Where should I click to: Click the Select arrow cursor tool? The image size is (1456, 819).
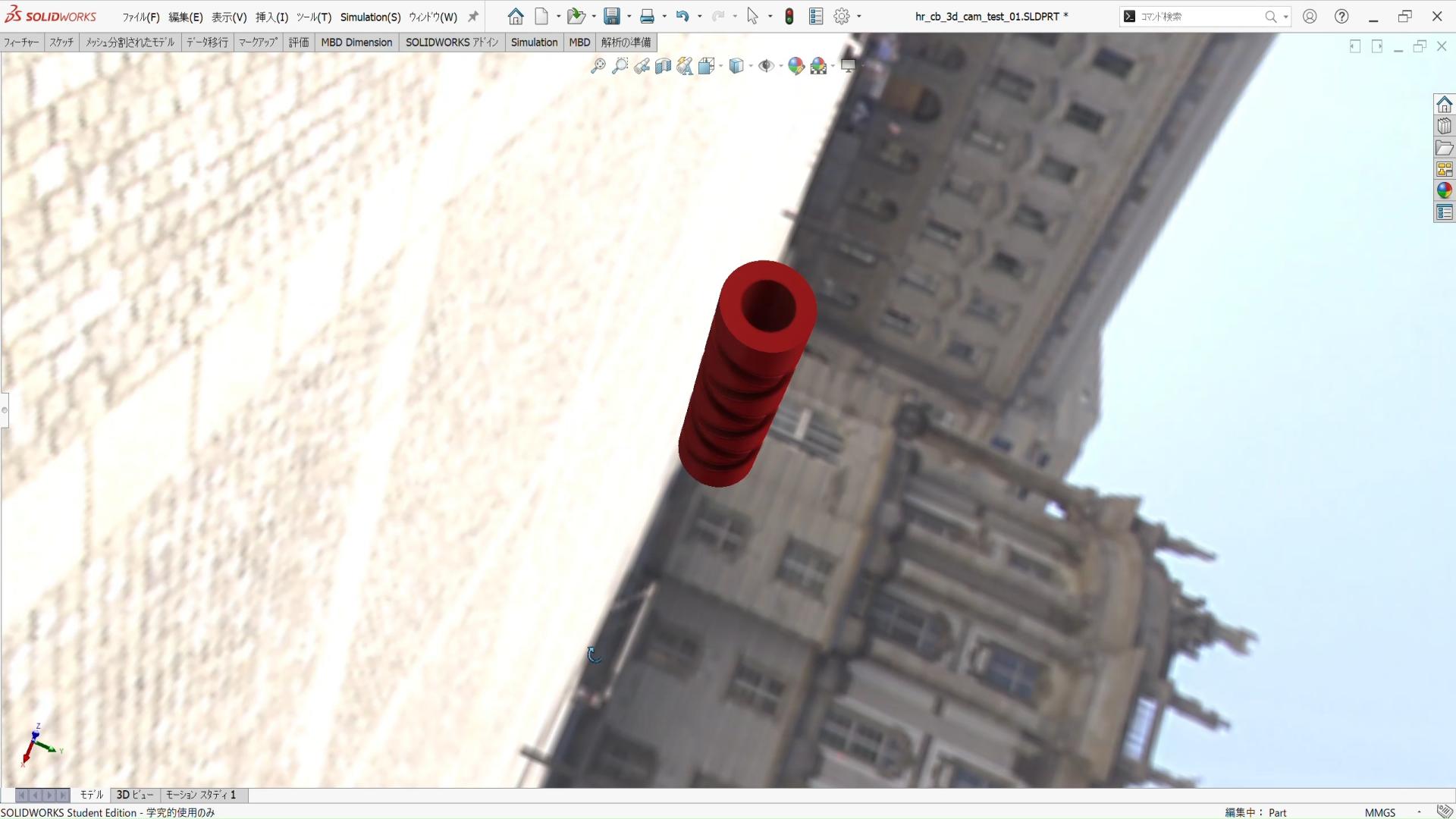click(x=752, y=16)
